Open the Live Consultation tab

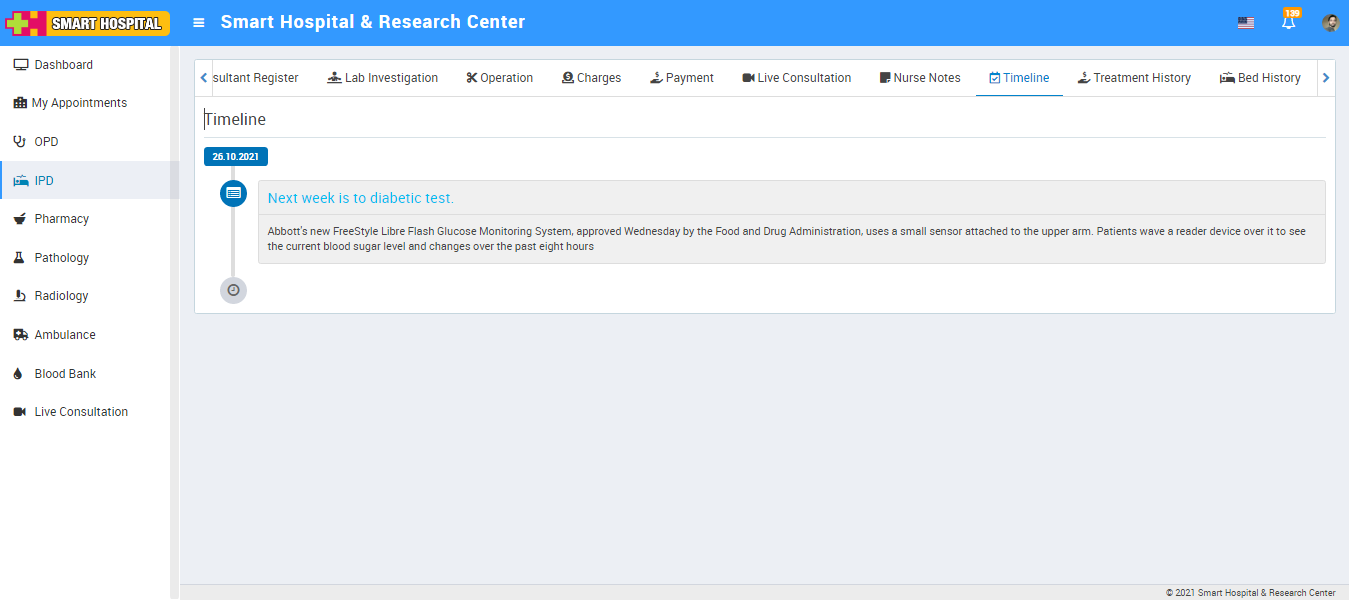796,78
